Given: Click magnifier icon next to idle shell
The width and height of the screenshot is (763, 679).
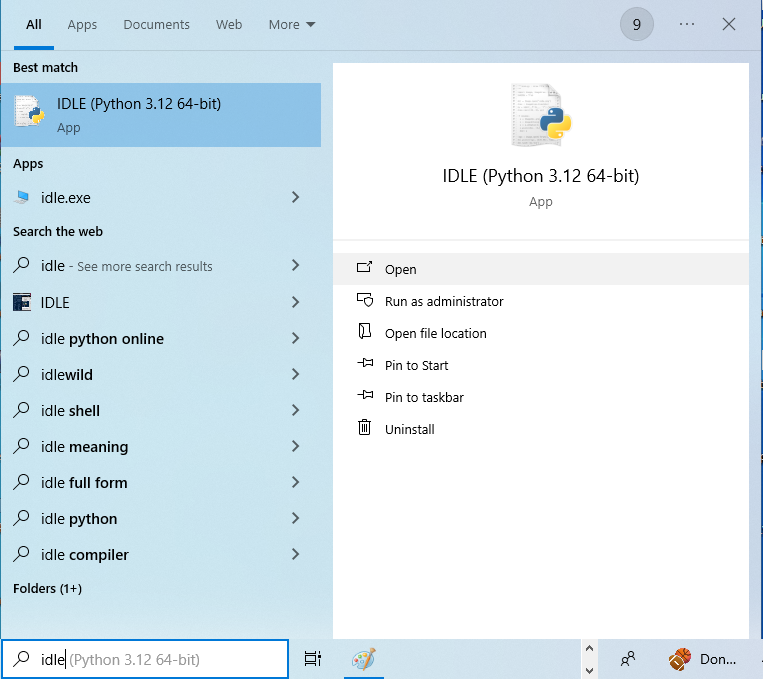Looking at the screenshot, I should (x=21, y=410).
